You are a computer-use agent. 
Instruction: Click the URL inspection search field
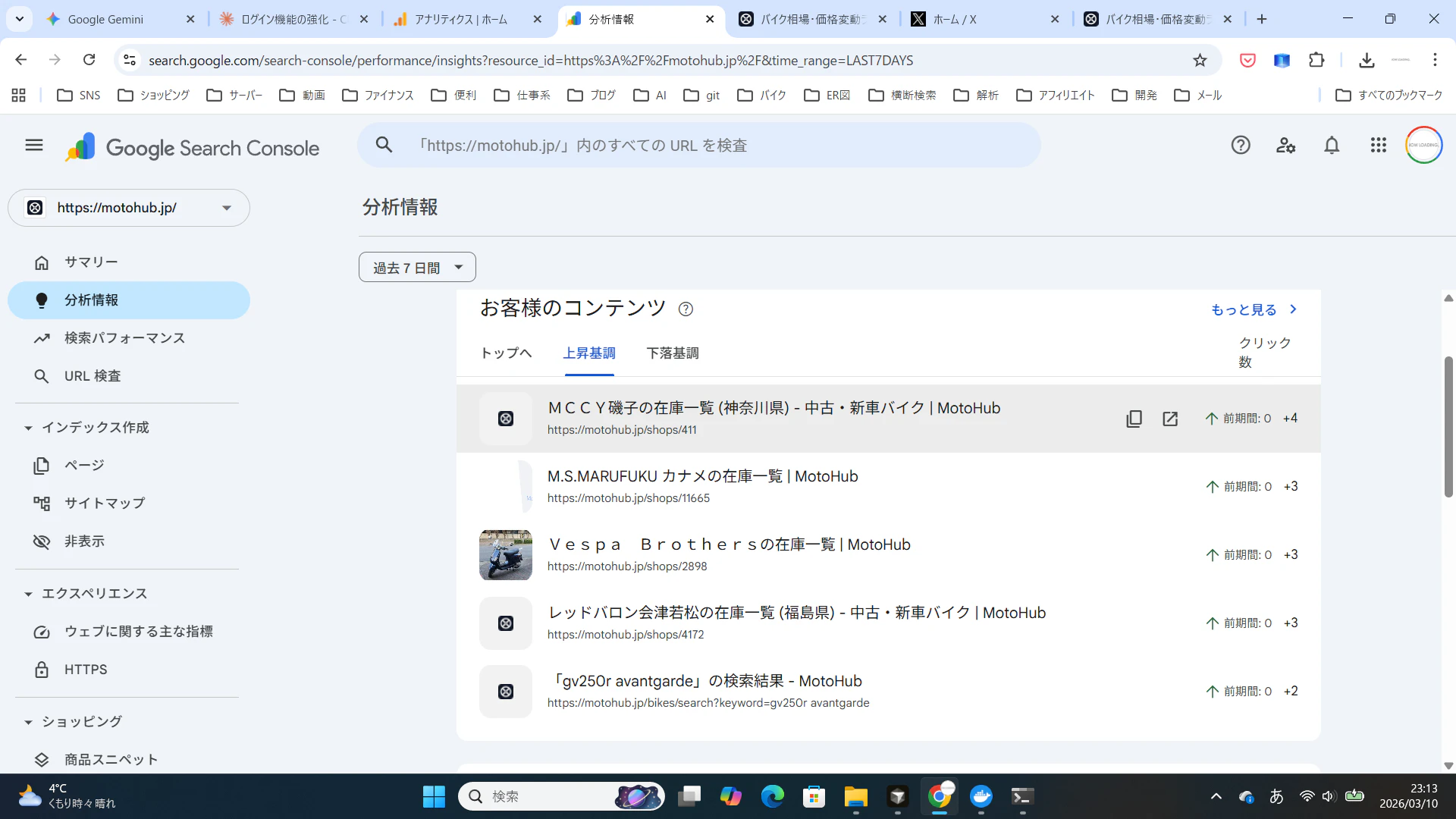(x=698, y=146)
